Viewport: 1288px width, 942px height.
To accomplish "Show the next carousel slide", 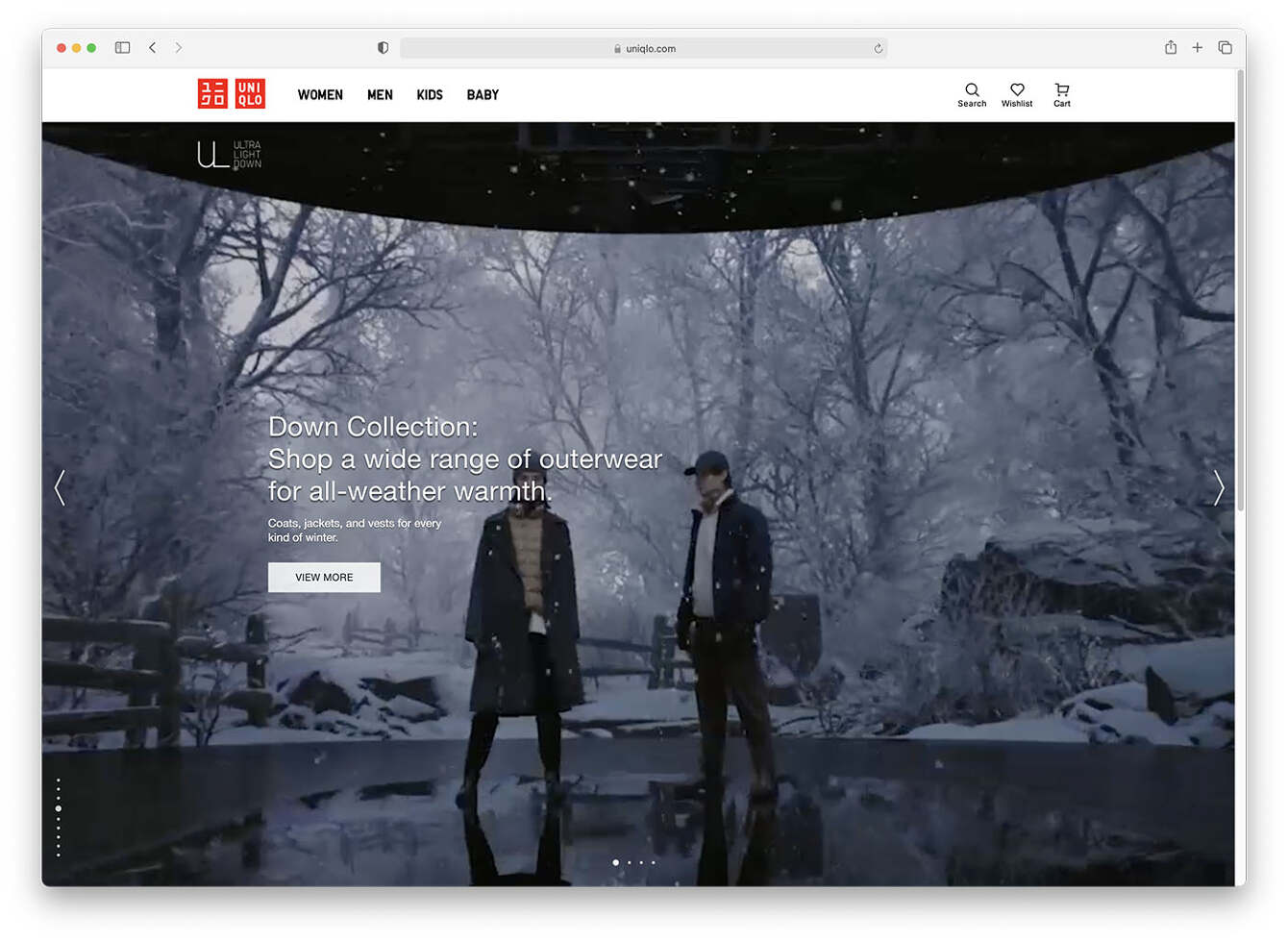I will pyautogui.click(x=1218, y=488).
